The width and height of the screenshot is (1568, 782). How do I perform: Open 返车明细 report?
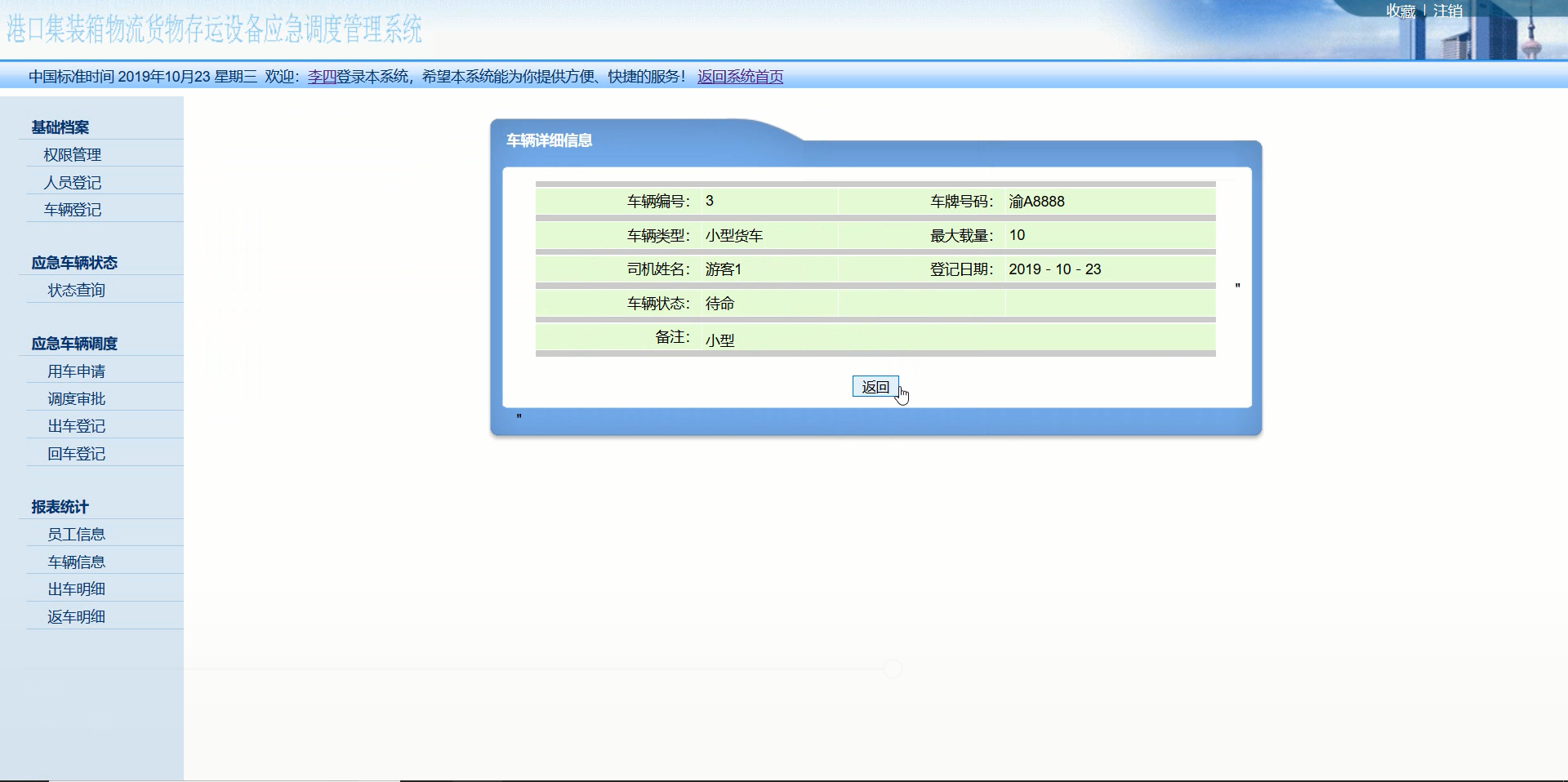(76, 617)
